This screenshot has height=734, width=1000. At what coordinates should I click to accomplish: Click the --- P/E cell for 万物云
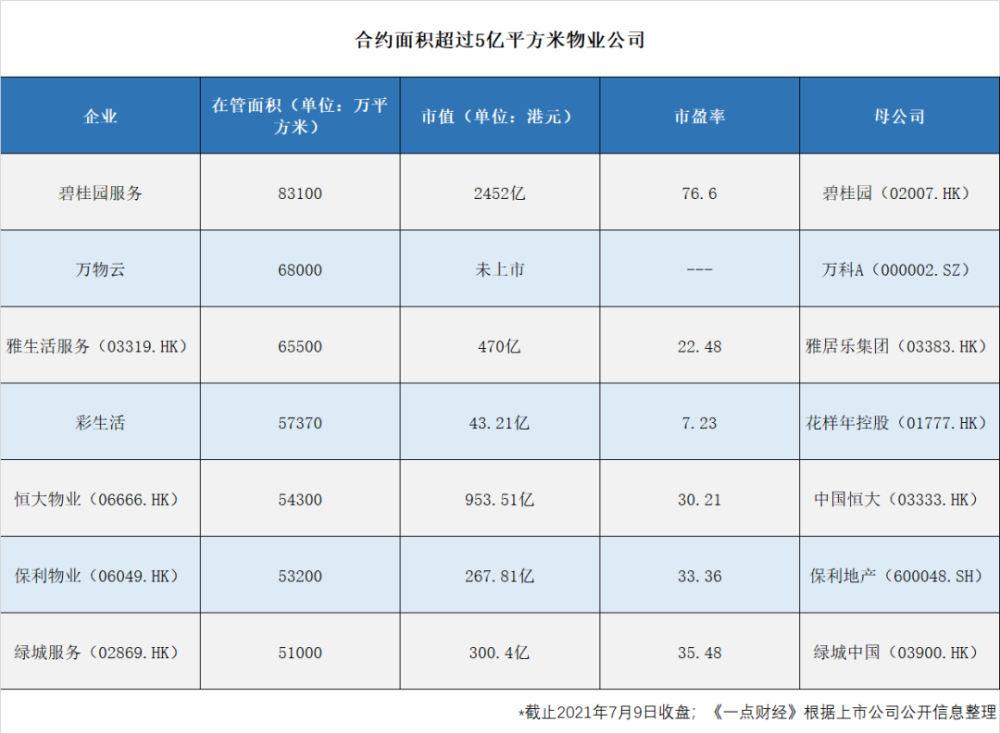[x=700, y=270]
